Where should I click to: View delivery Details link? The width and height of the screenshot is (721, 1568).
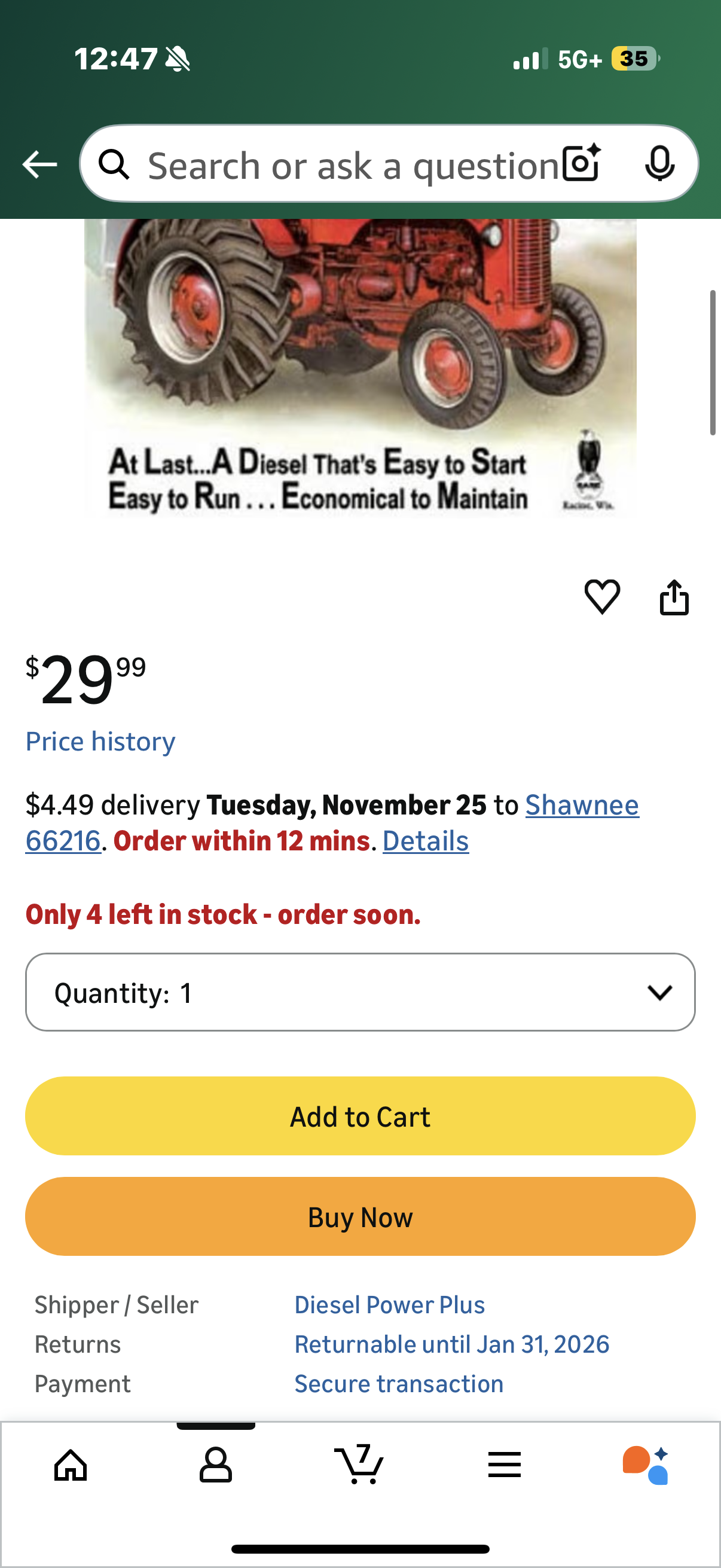coord(425,841)
